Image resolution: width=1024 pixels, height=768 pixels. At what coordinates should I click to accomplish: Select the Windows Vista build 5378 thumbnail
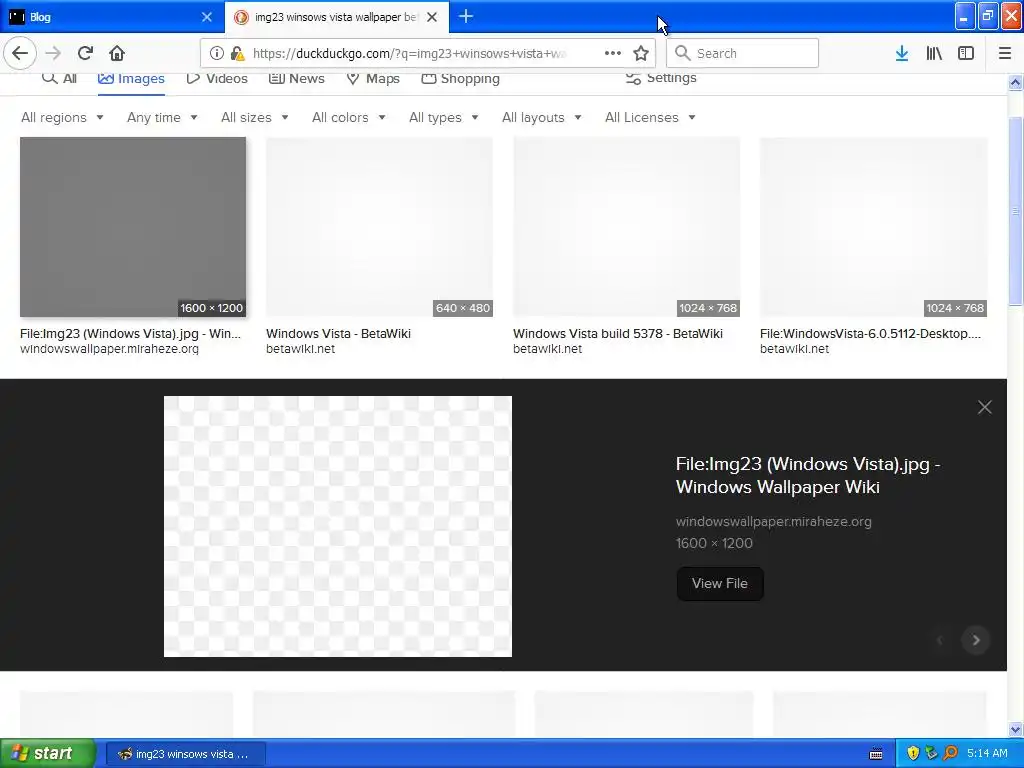[x=626, y=227]
